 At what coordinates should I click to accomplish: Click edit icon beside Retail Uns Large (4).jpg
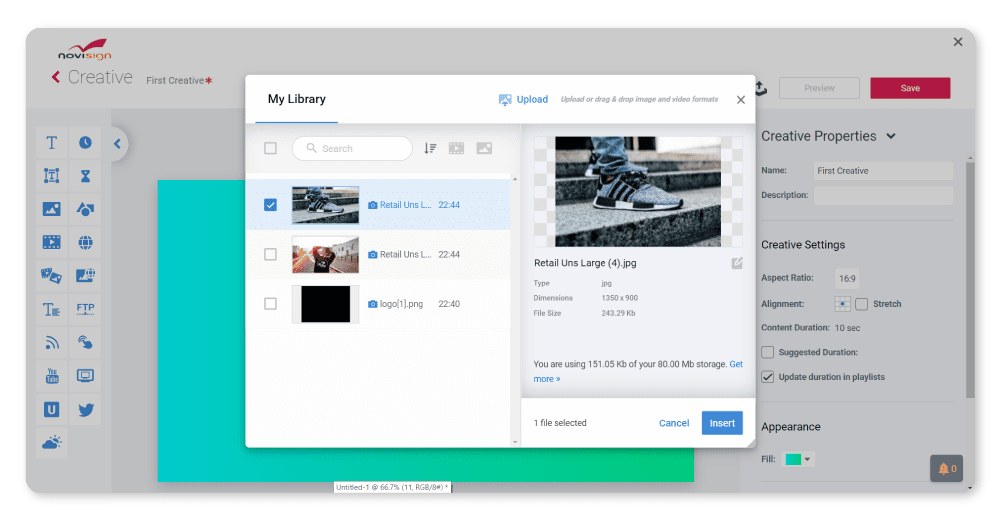pyautogui.click(x=737, y=263)
